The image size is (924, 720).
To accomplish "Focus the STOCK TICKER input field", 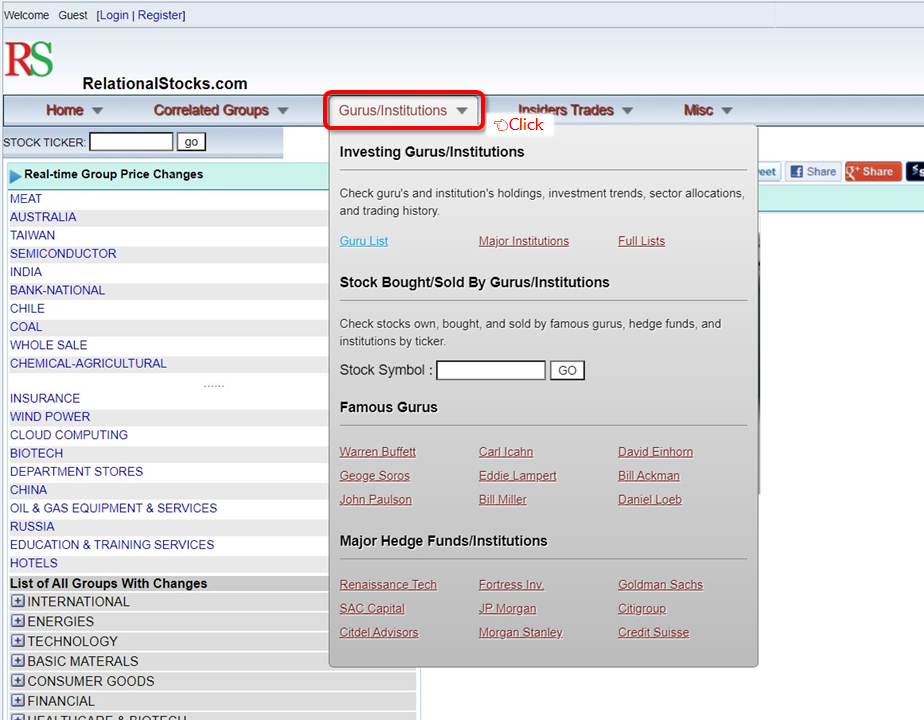I will tap(131, 142).
